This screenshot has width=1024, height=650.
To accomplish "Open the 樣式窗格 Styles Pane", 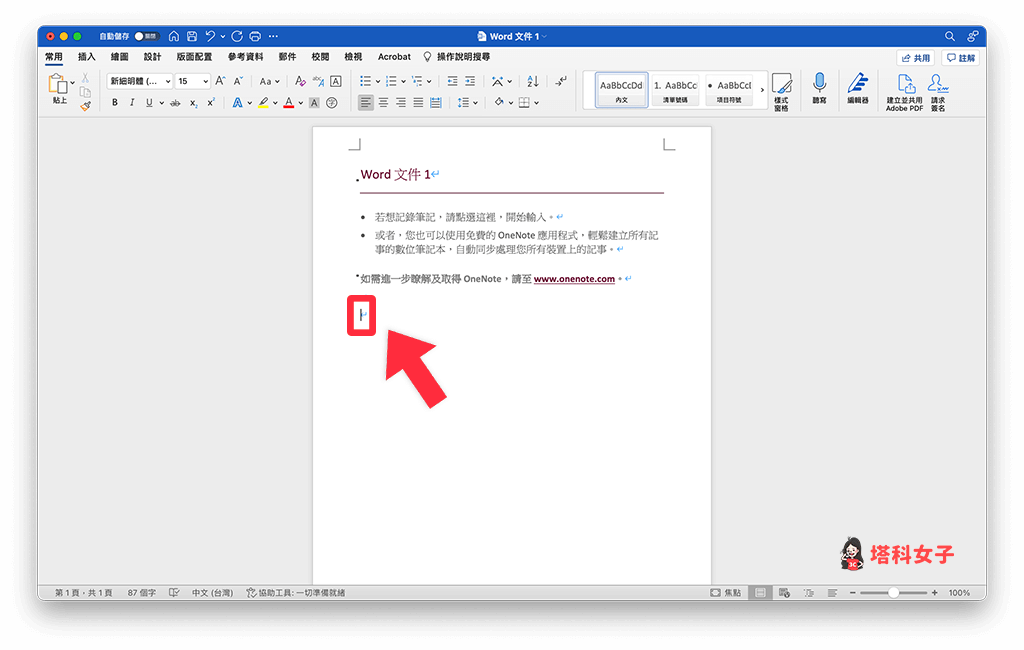I will 782,91.
